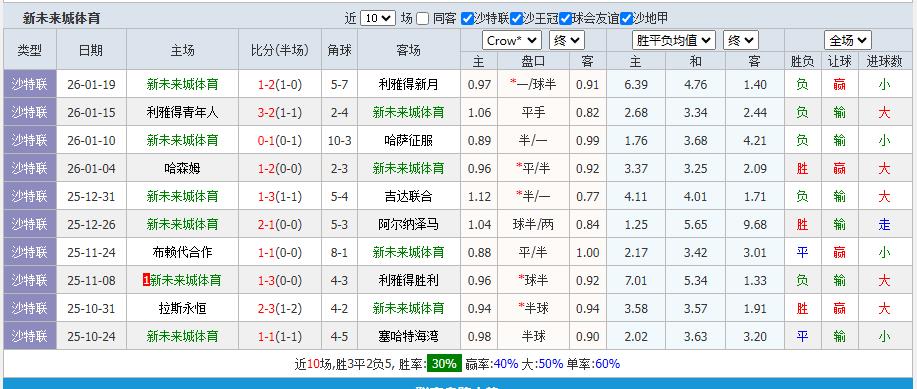
Task: Click score 1-2(1-0) for 26-01-19 match
Action: click(280, 84)
